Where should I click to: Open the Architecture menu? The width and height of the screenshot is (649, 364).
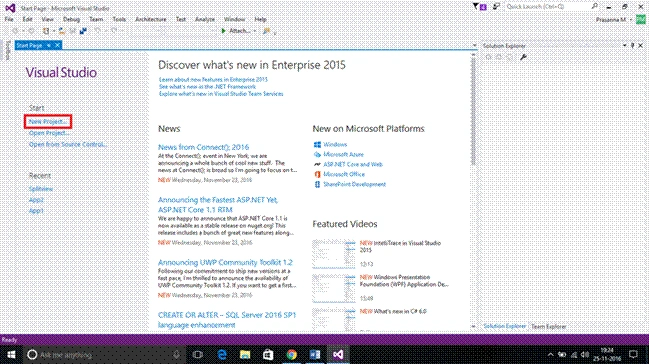click(x=151, y=19)
